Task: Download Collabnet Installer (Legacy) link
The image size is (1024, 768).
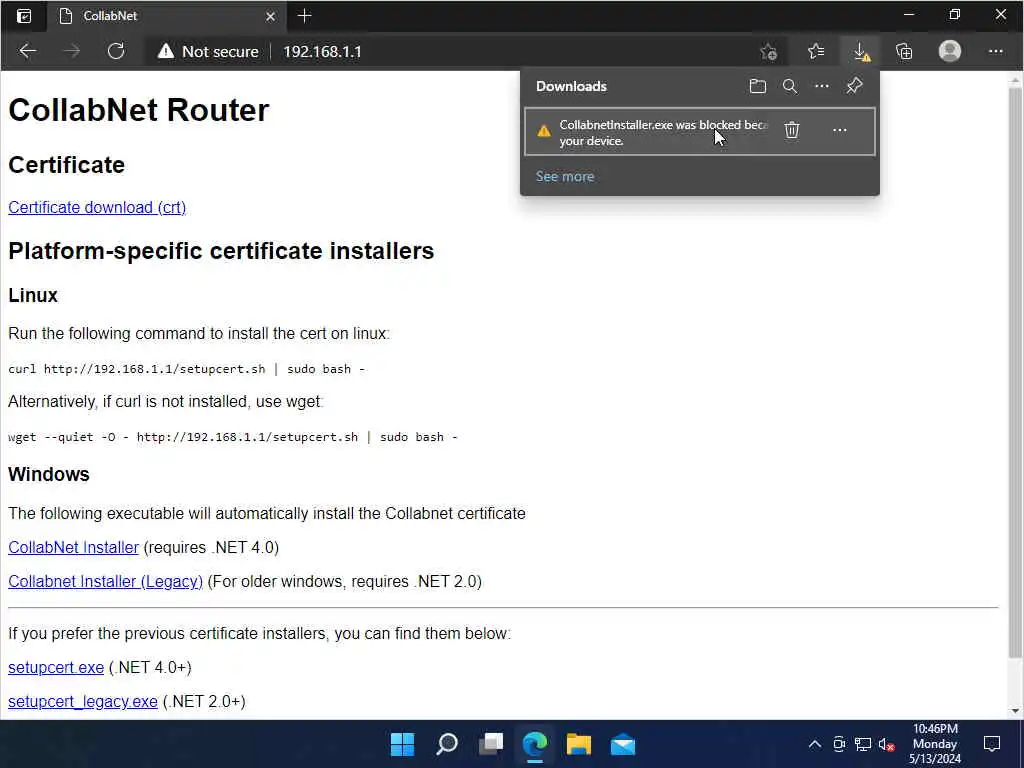Action: point(106,581)
